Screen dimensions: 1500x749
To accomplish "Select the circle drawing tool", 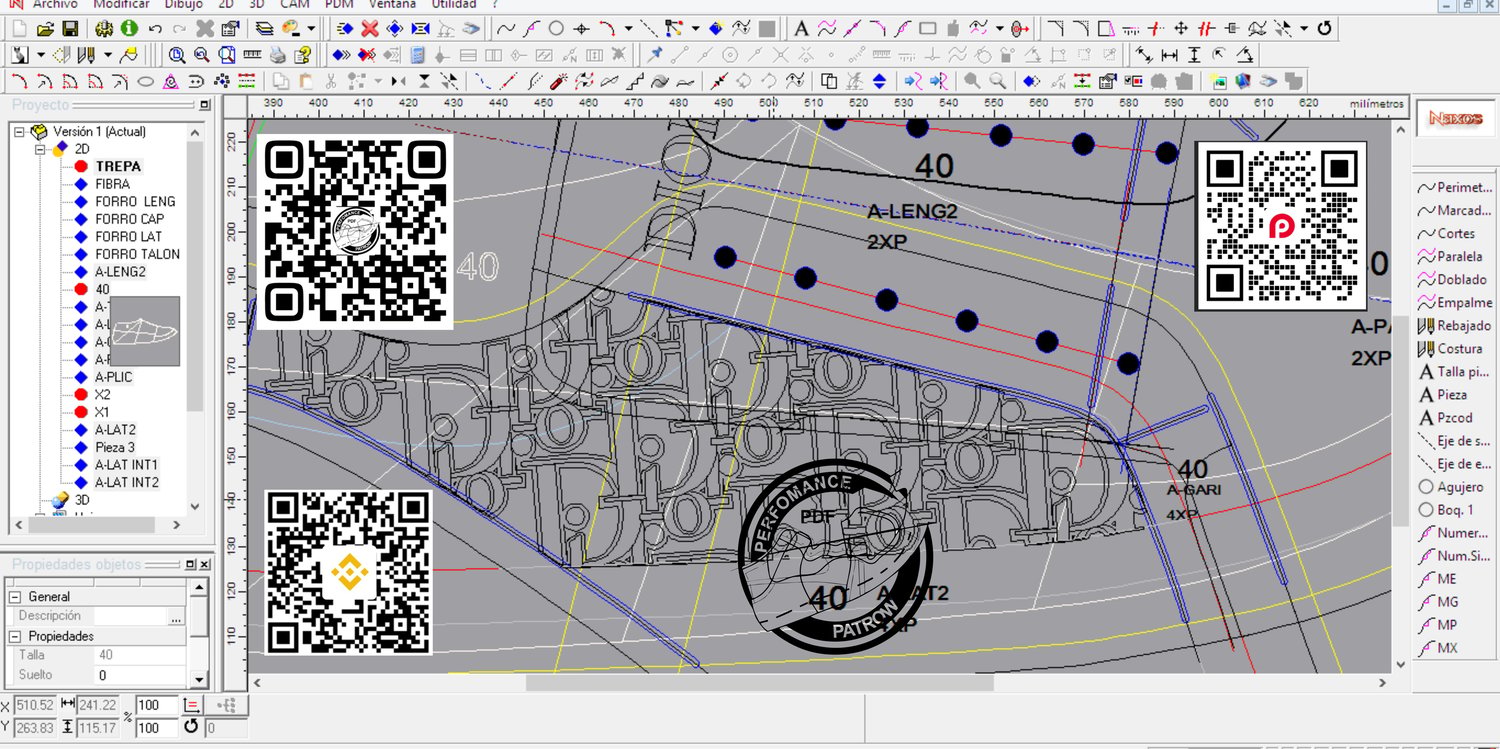I will [556, 28].
